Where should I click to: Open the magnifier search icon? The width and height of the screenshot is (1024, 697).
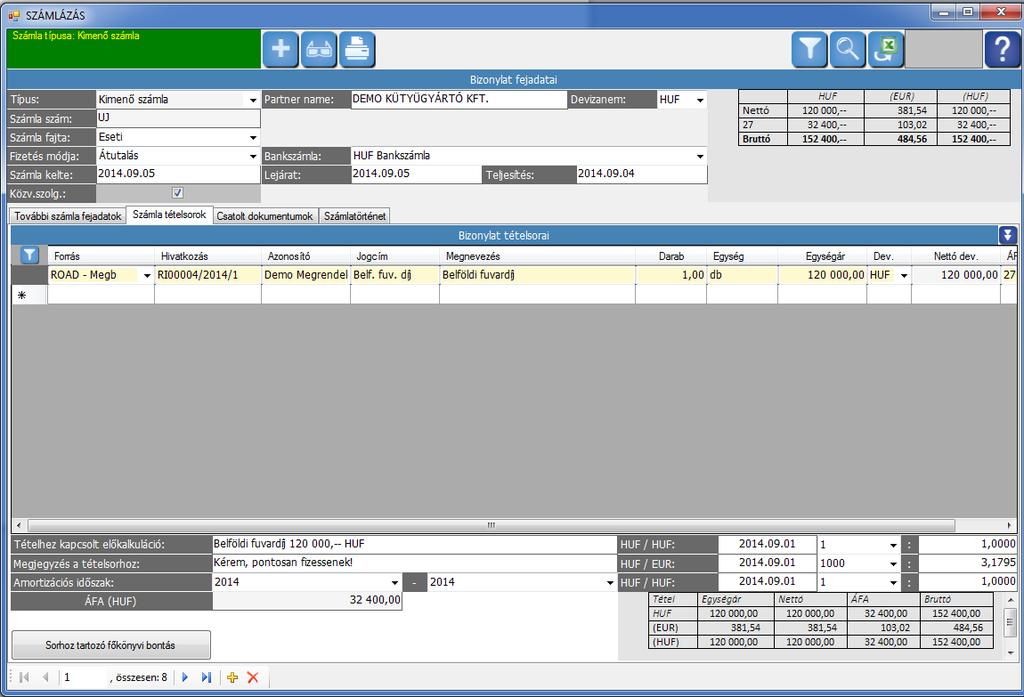pos(848,50)
